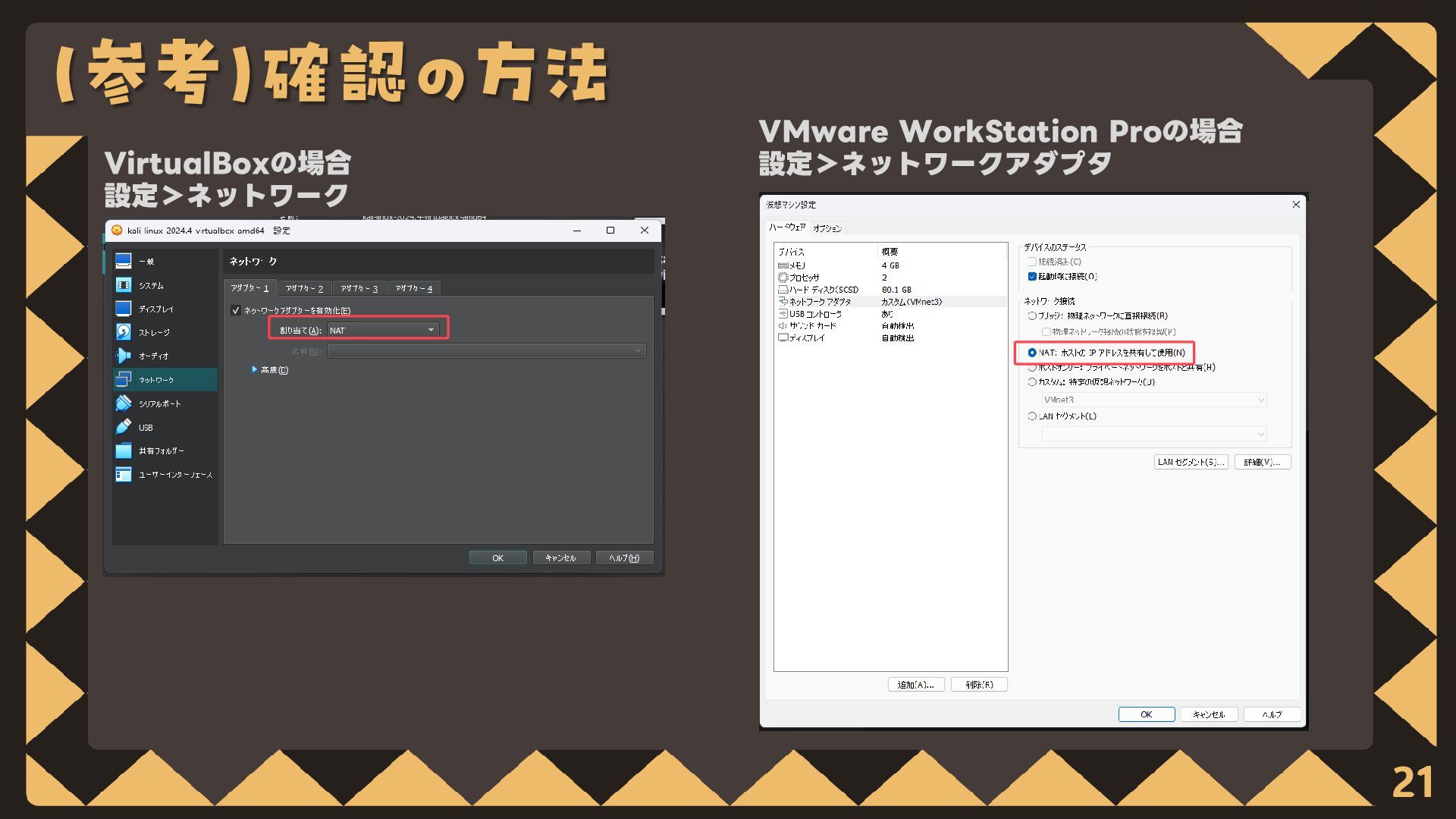
Task: Open the VMnet3 custom network dropdown
Action: coord(1153,400)
